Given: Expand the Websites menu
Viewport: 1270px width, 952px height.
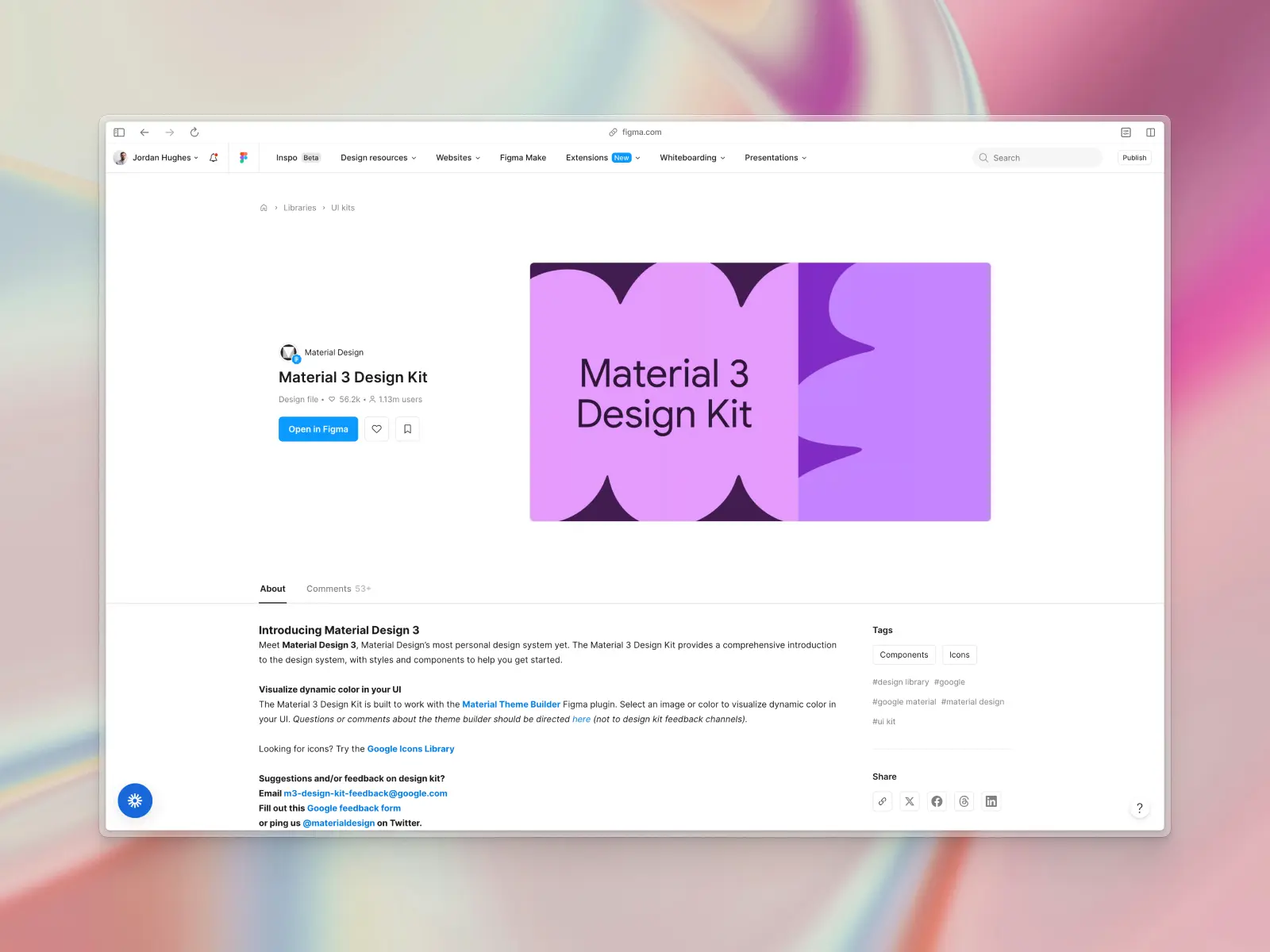Looking at the screenshot, I should coord(458,158).
